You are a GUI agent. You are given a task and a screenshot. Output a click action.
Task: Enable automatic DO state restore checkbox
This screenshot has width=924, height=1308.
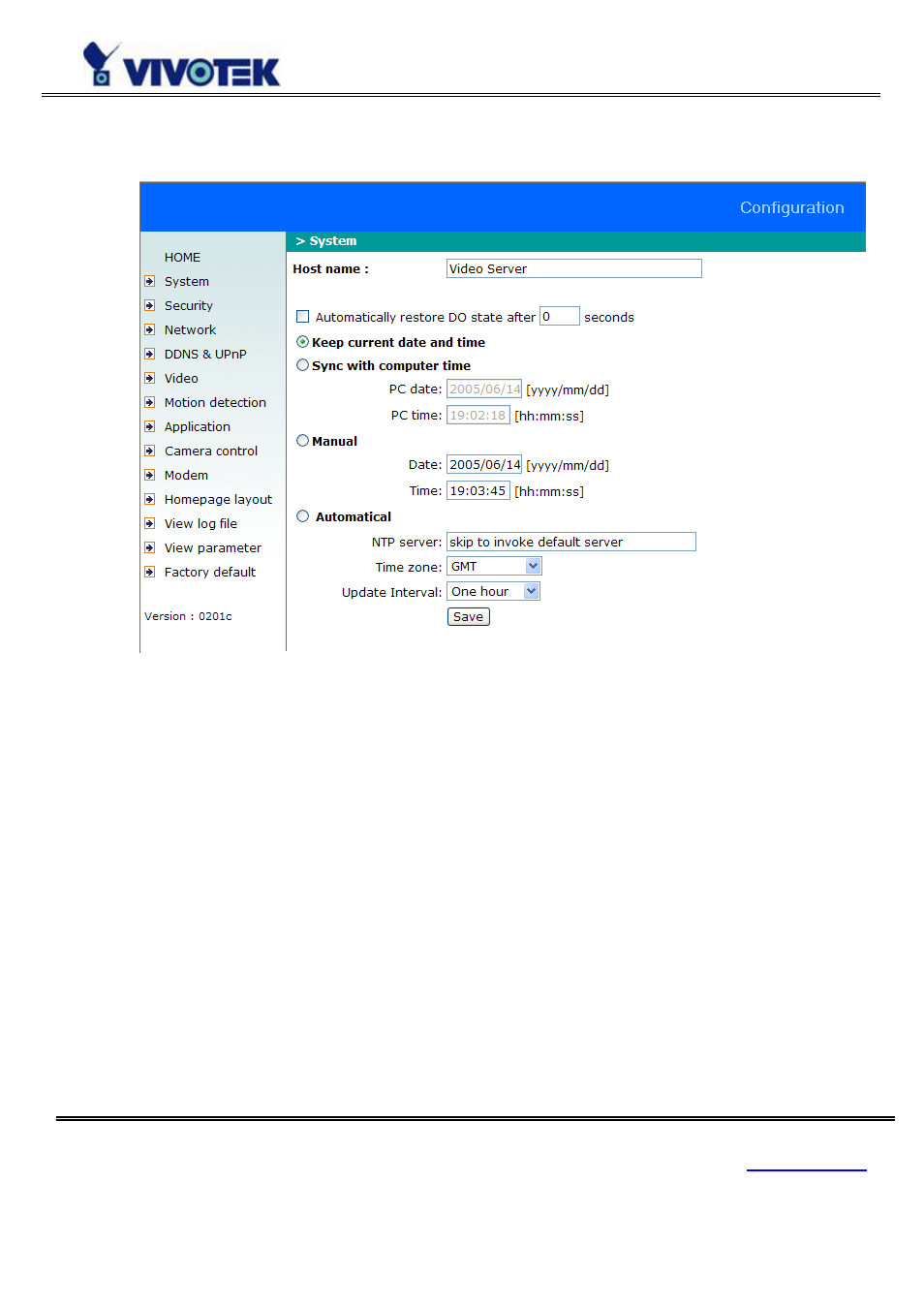(303, 317)
